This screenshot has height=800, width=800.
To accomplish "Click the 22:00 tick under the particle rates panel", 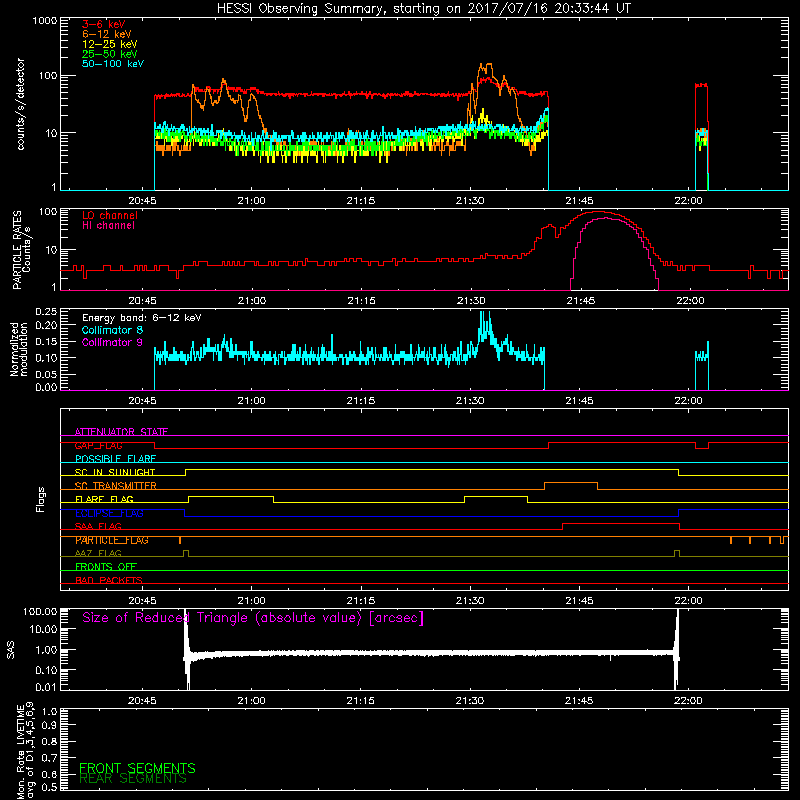I will (x=690, y=301).
